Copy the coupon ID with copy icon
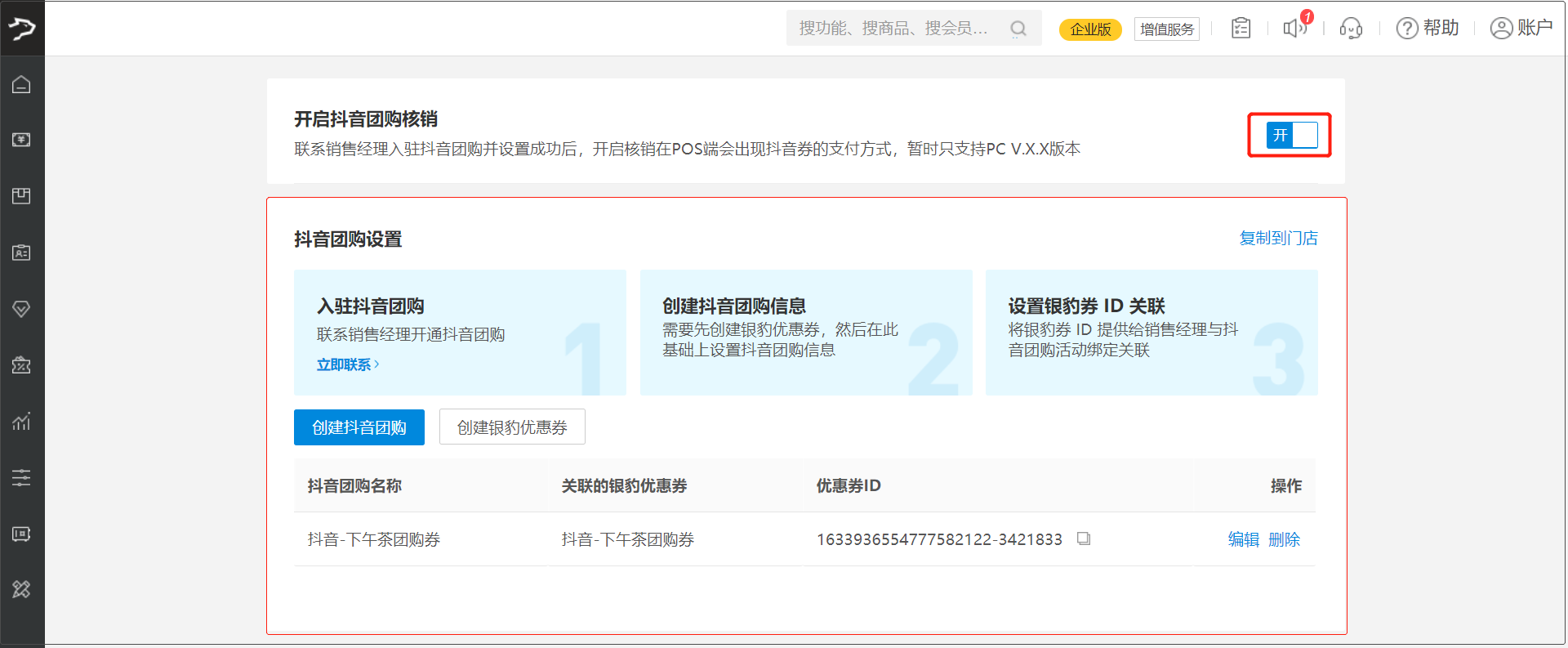This screenshot has height=648, width=1568. point(1084,539)
